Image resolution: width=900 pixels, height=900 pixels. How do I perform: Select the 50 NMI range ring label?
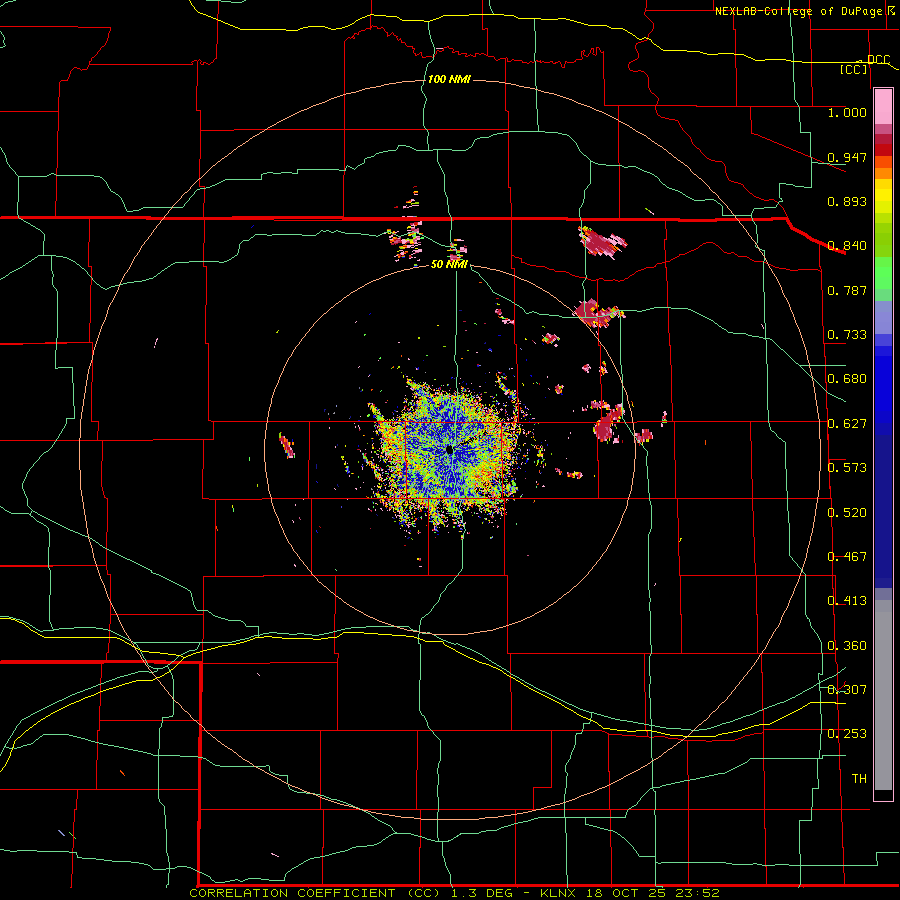(449, 264)
